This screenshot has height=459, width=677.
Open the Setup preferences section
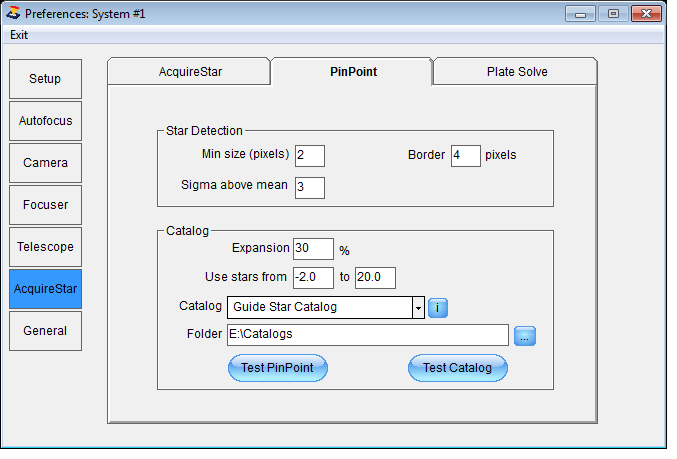[46, 80]
